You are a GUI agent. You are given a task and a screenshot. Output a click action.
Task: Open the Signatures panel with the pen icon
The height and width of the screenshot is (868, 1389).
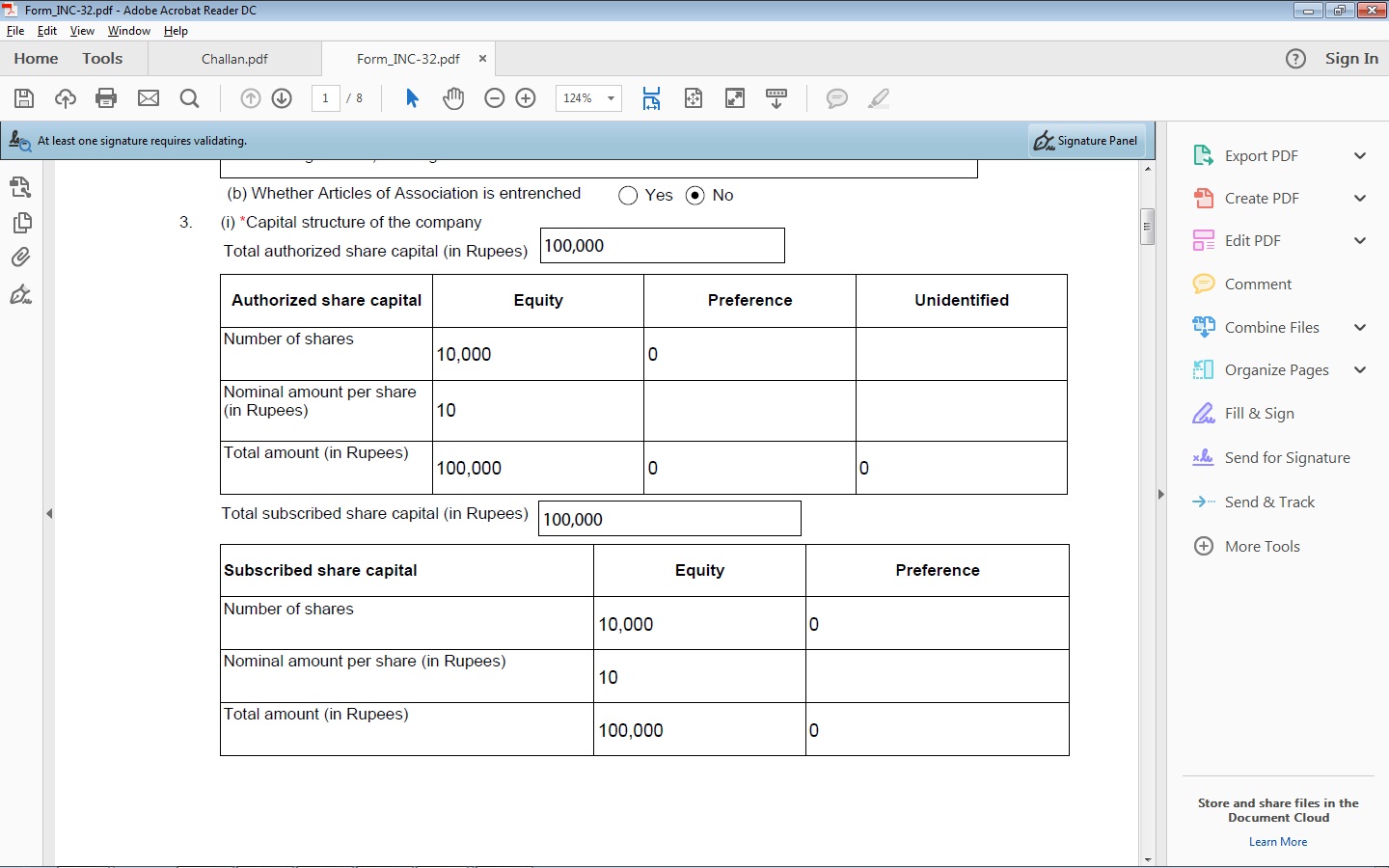(21, 295)
